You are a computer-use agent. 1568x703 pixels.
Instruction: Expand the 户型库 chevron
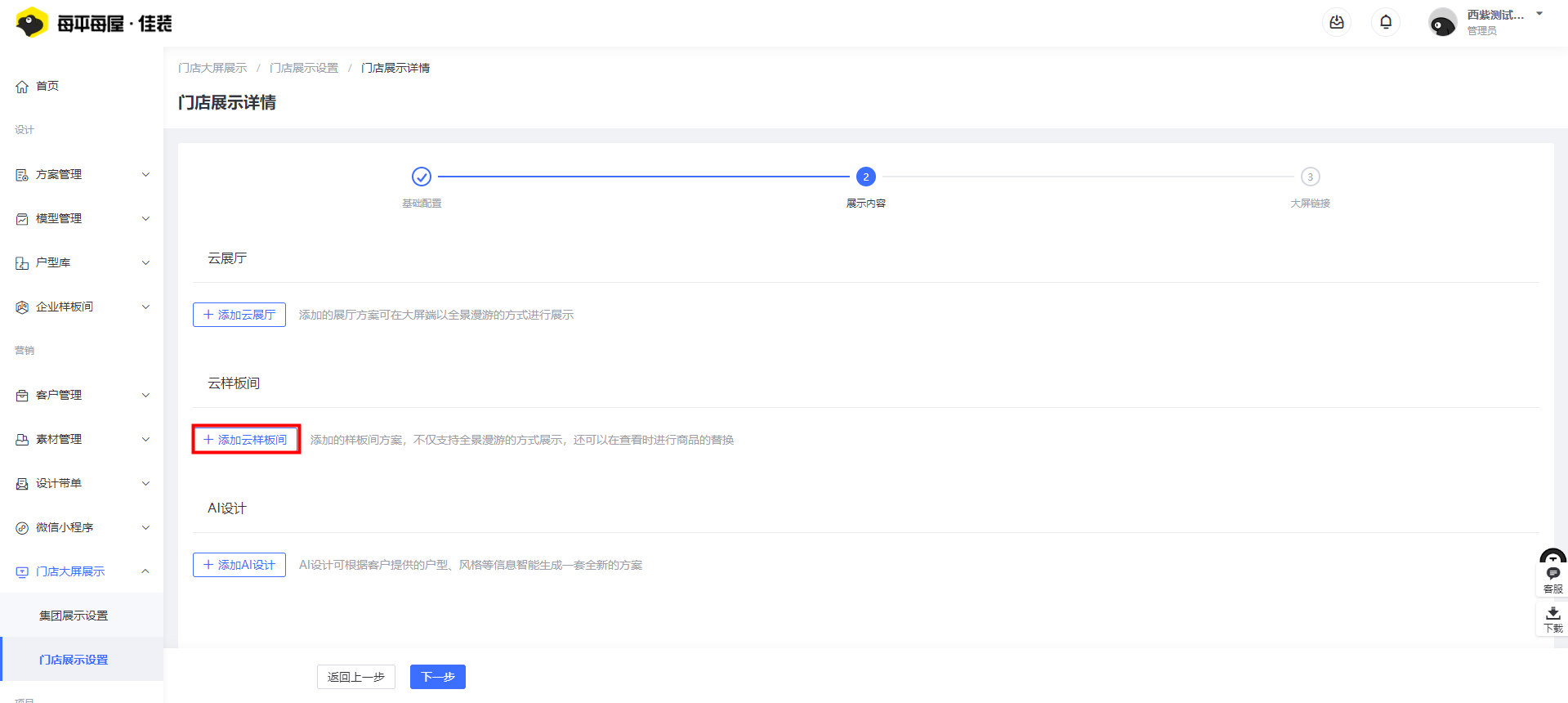[145, 262]
